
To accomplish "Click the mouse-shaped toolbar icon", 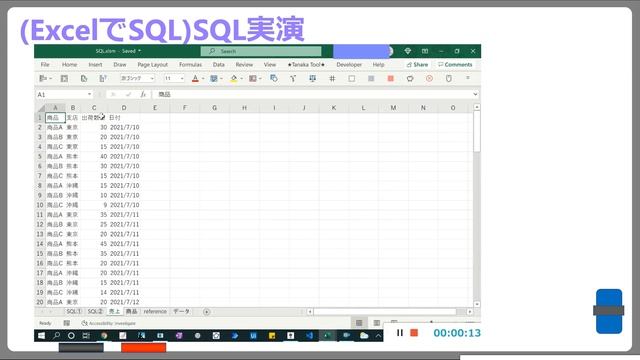I will click(449, 78).
